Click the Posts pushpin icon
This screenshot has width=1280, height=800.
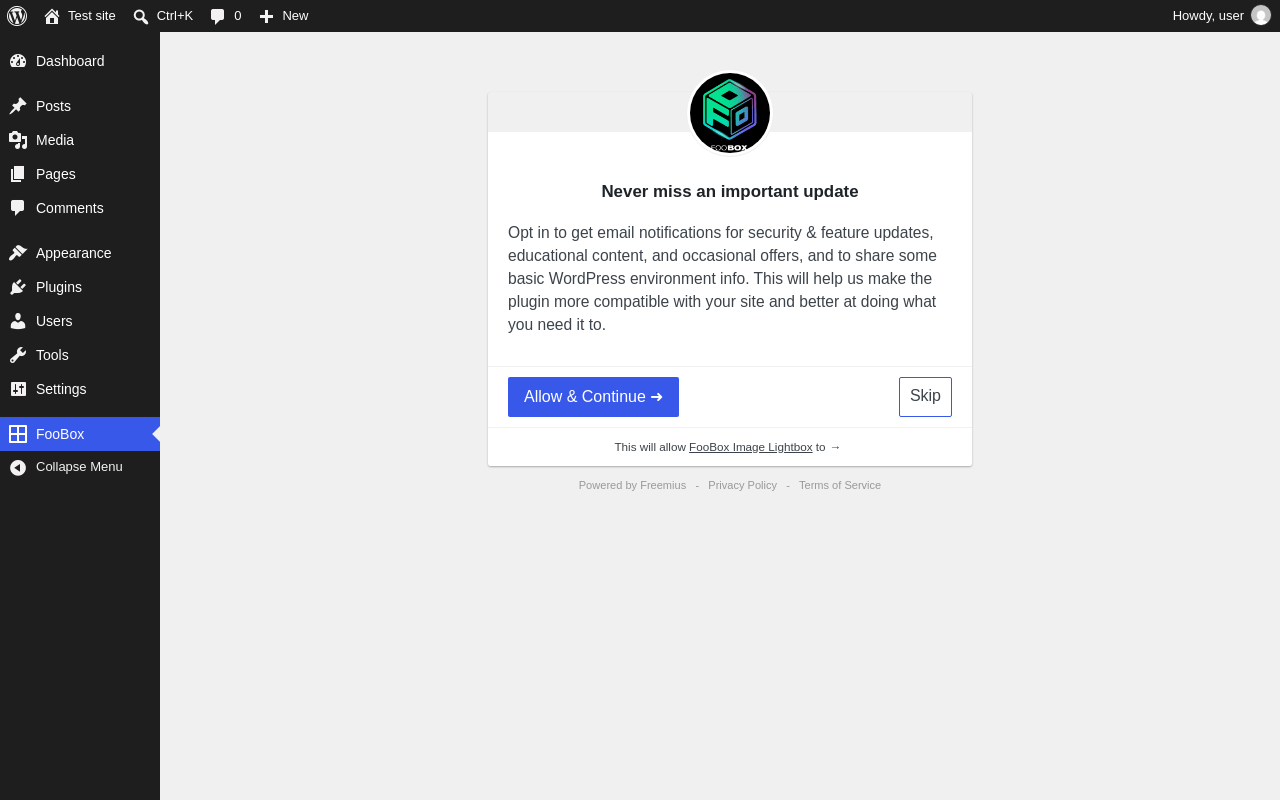point(18,106)
